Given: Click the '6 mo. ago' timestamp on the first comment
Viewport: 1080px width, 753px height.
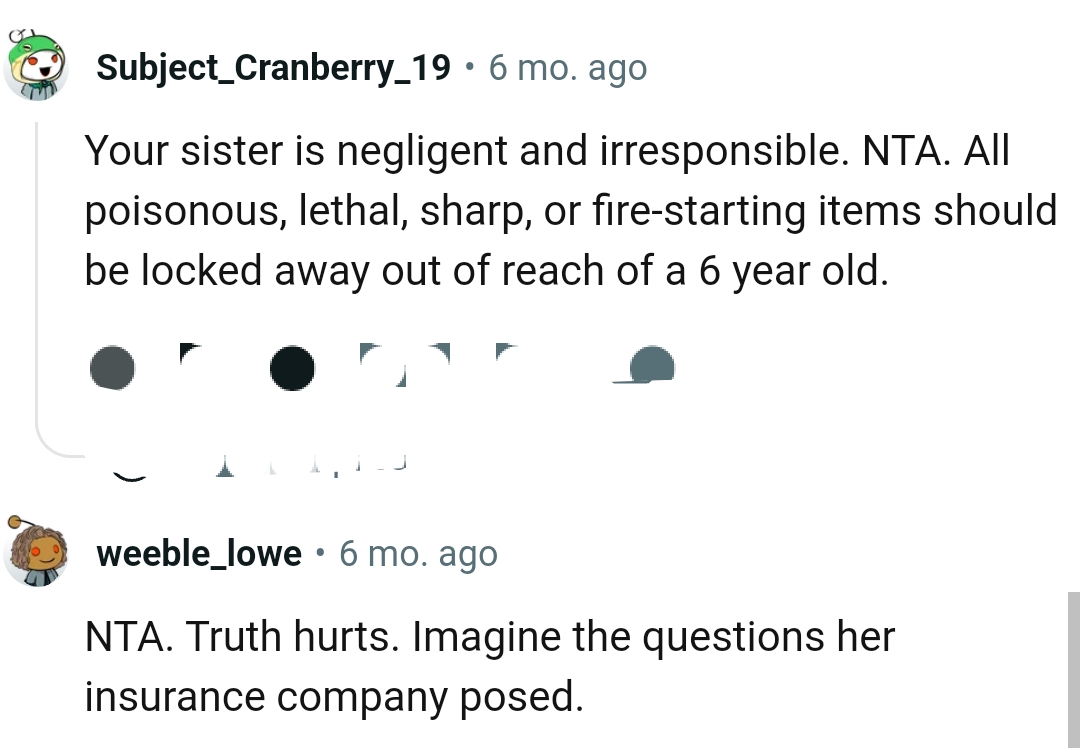Looking at the screenshot, I should coord(568,68).
